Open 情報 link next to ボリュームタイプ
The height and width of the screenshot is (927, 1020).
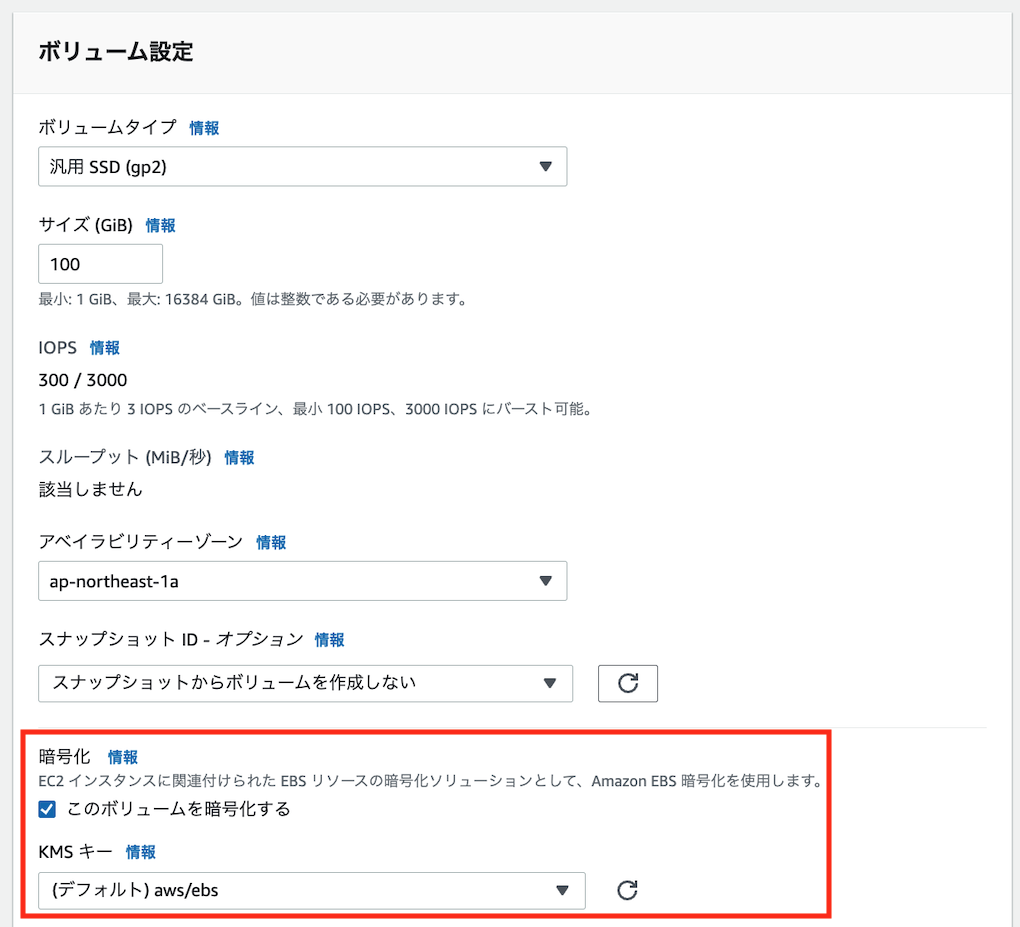click(204, 128)
